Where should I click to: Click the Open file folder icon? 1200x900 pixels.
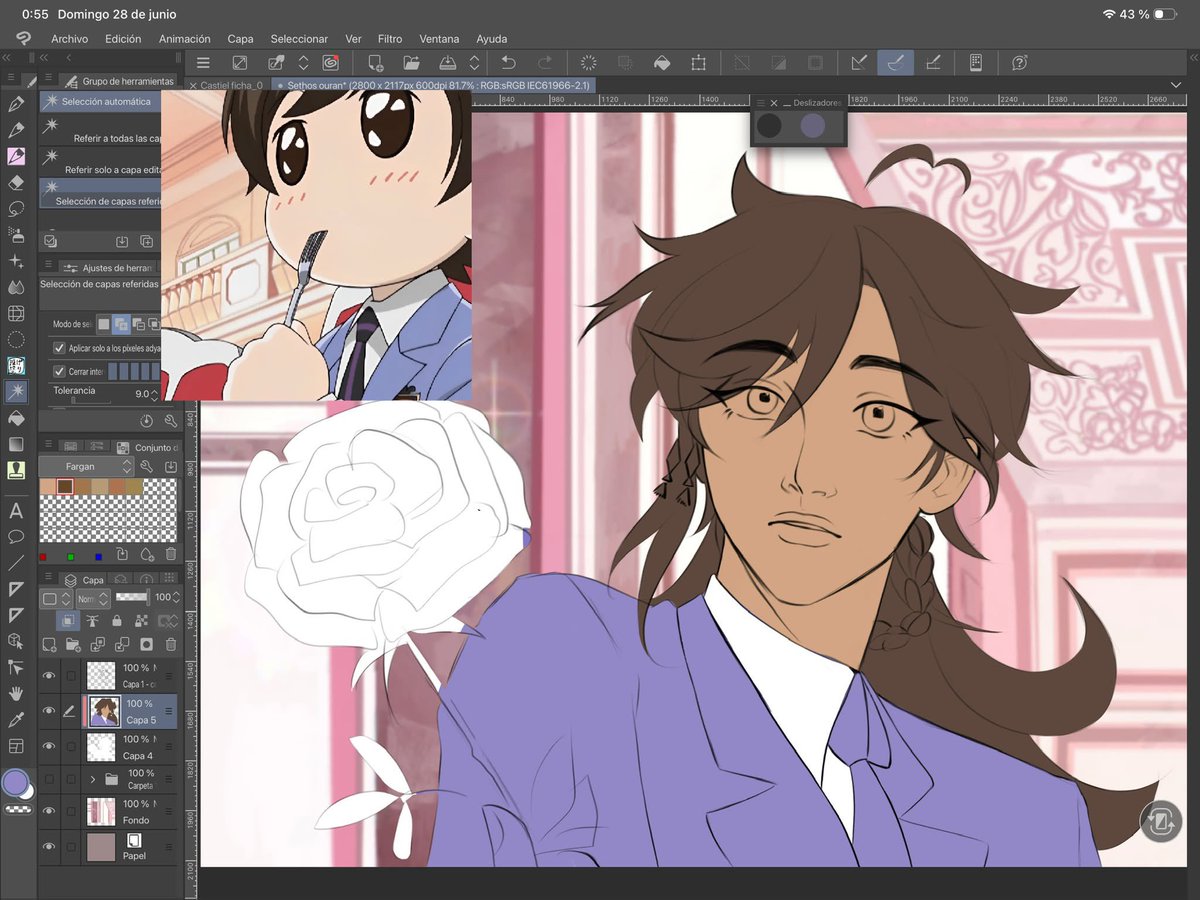click(411, 63)
